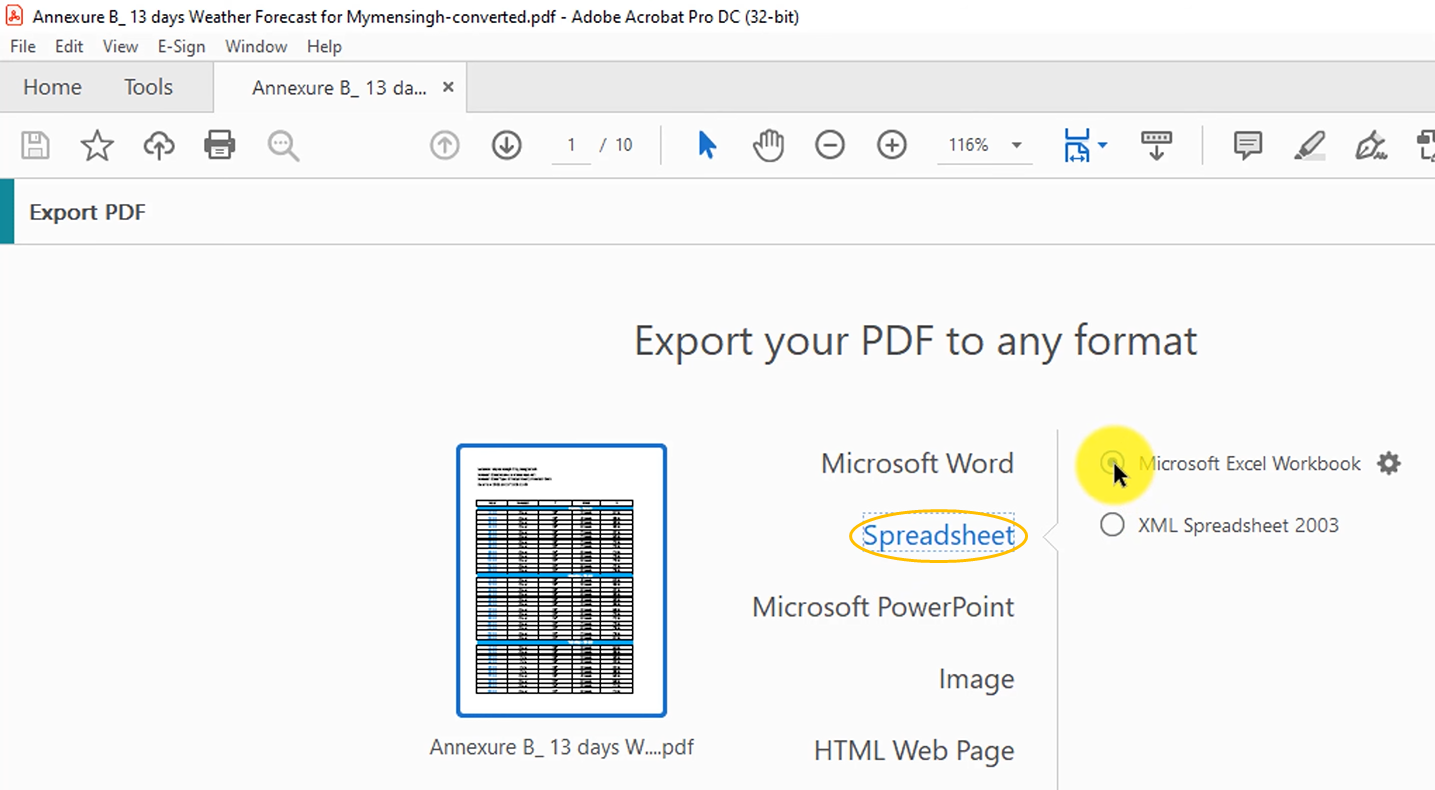Go to next page arrow icon
This screenshot has height=790, width=1435.
click(x=507, y=145)
